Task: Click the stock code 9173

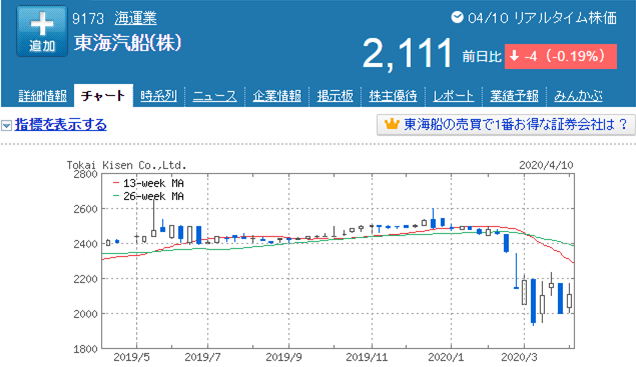Action: 88,19
